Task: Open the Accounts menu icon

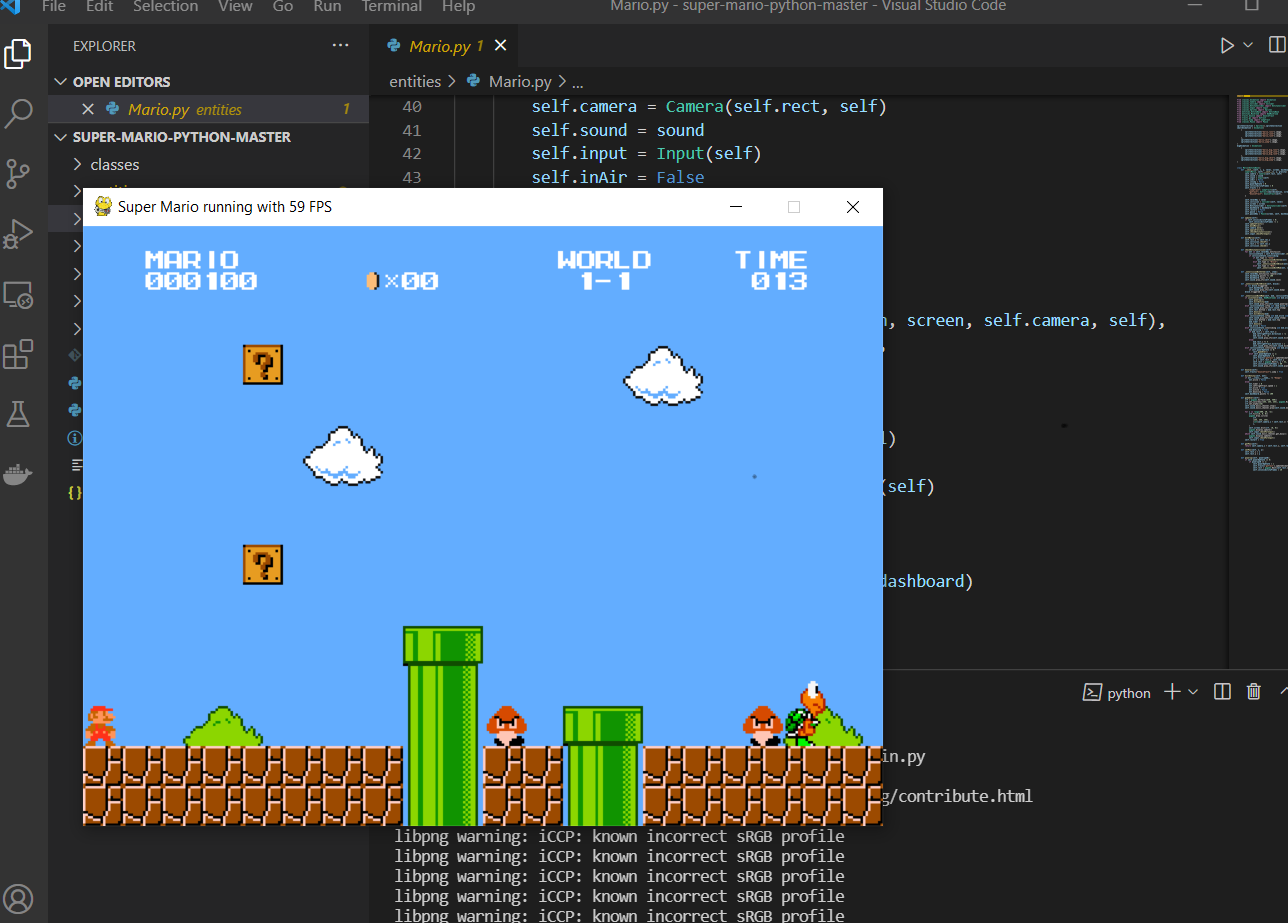Action: pos(18,897)
